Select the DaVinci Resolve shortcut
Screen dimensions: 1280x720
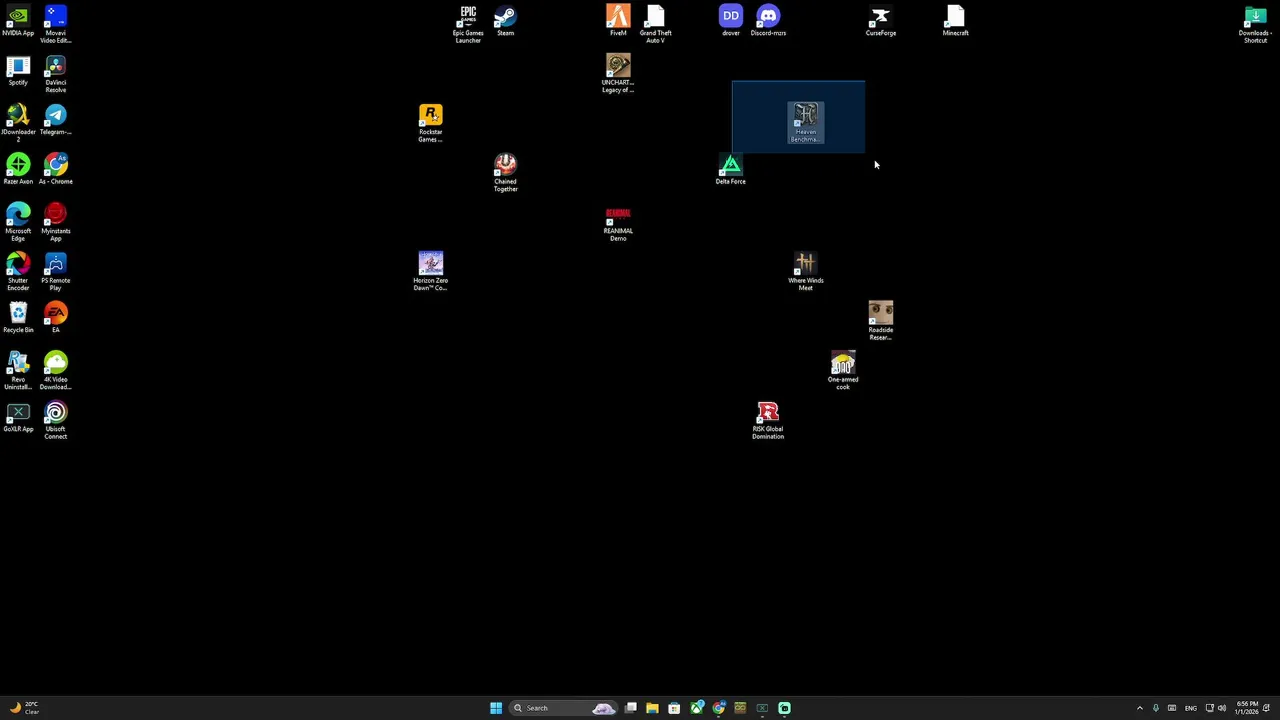(56, 75)
